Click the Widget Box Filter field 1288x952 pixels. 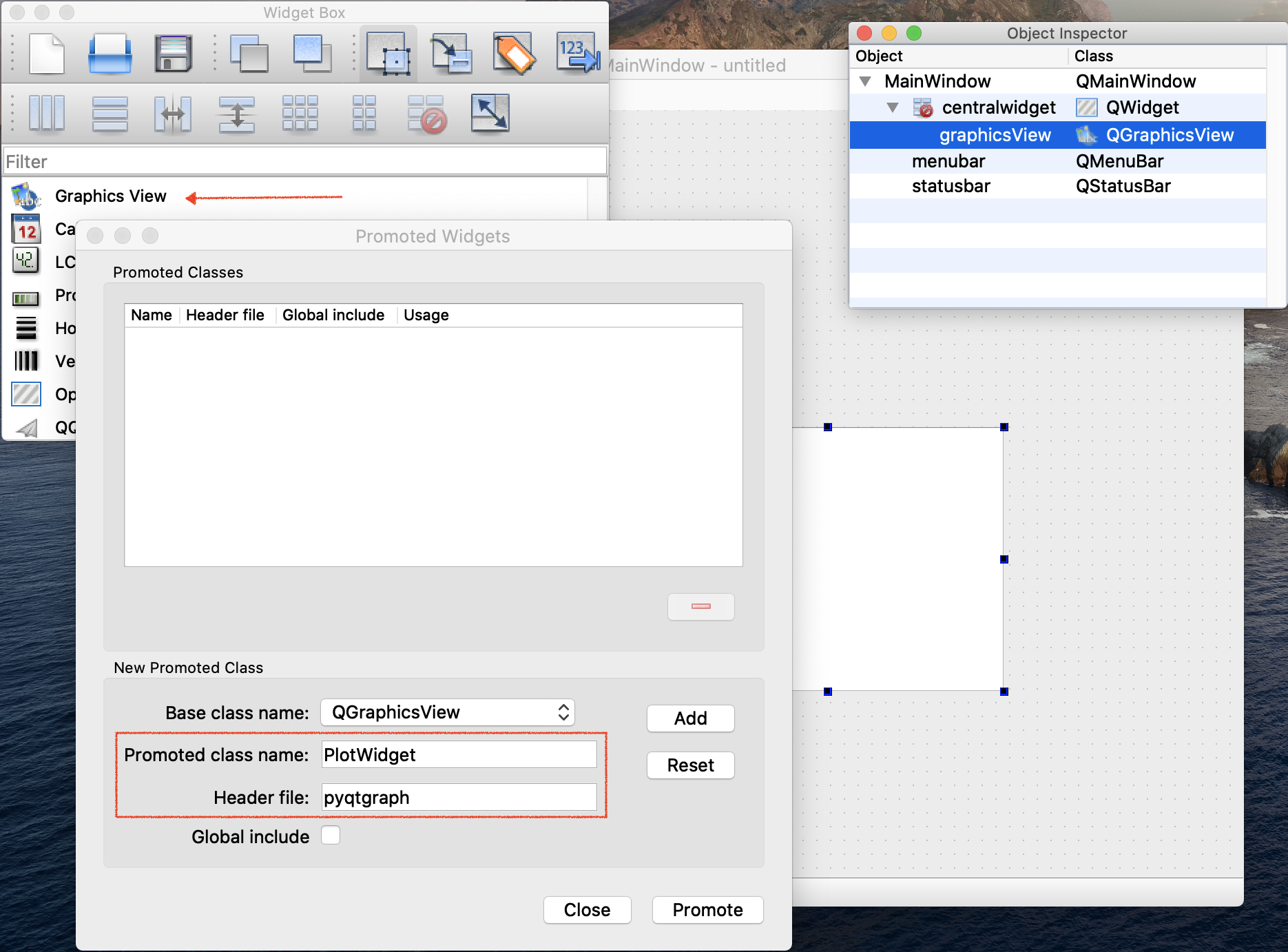[x=305, y=161]
